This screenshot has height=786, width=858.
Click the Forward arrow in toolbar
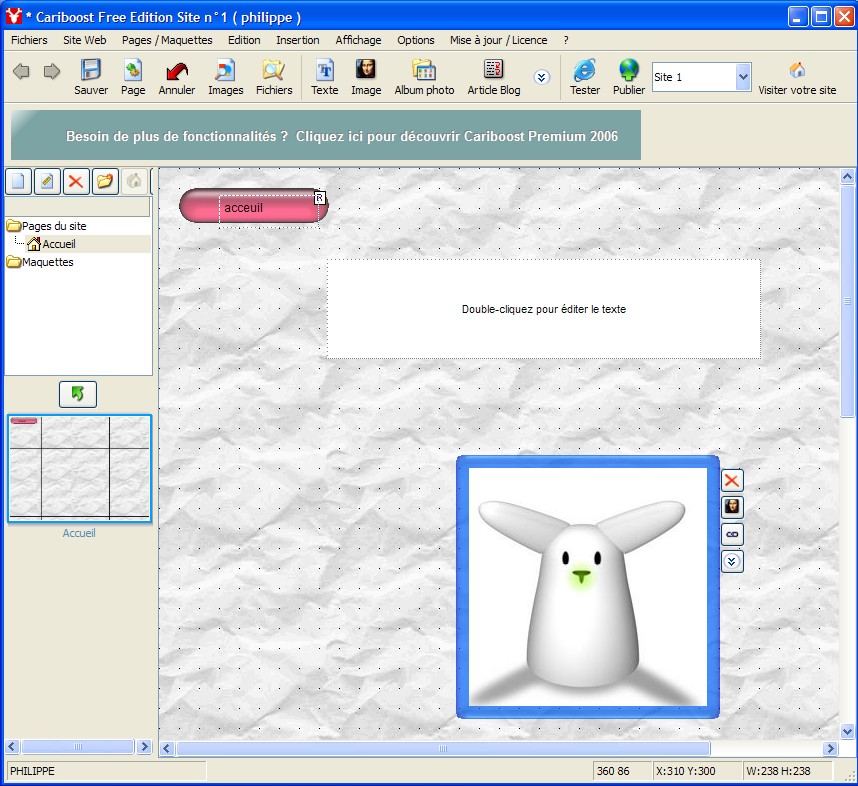click(x=52, y=71)
